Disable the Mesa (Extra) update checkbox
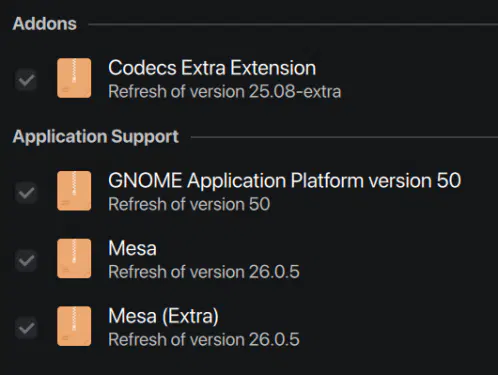 26,328
